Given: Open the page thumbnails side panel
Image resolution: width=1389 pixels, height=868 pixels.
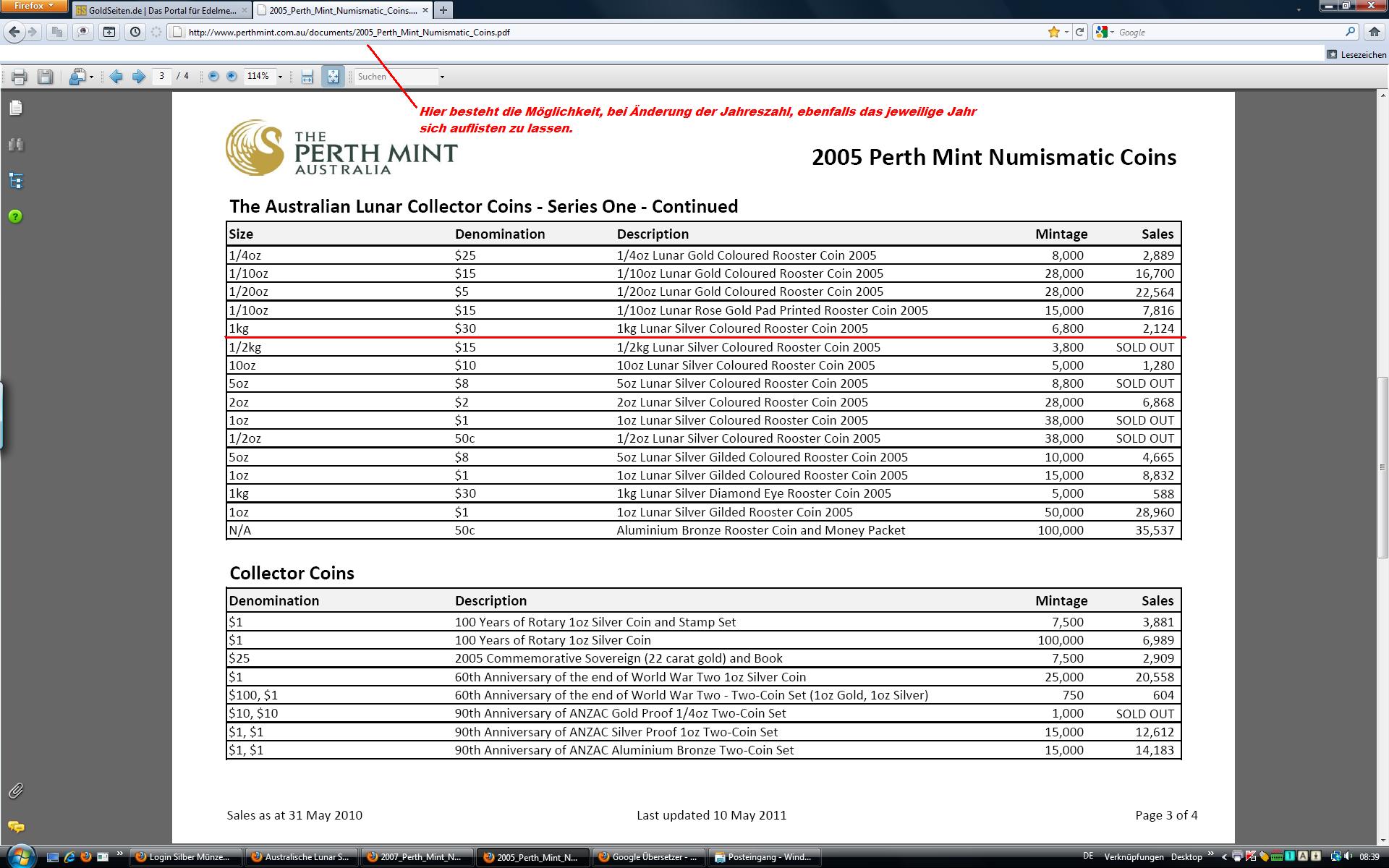Looking at the screenshot, I should [16, 108].
